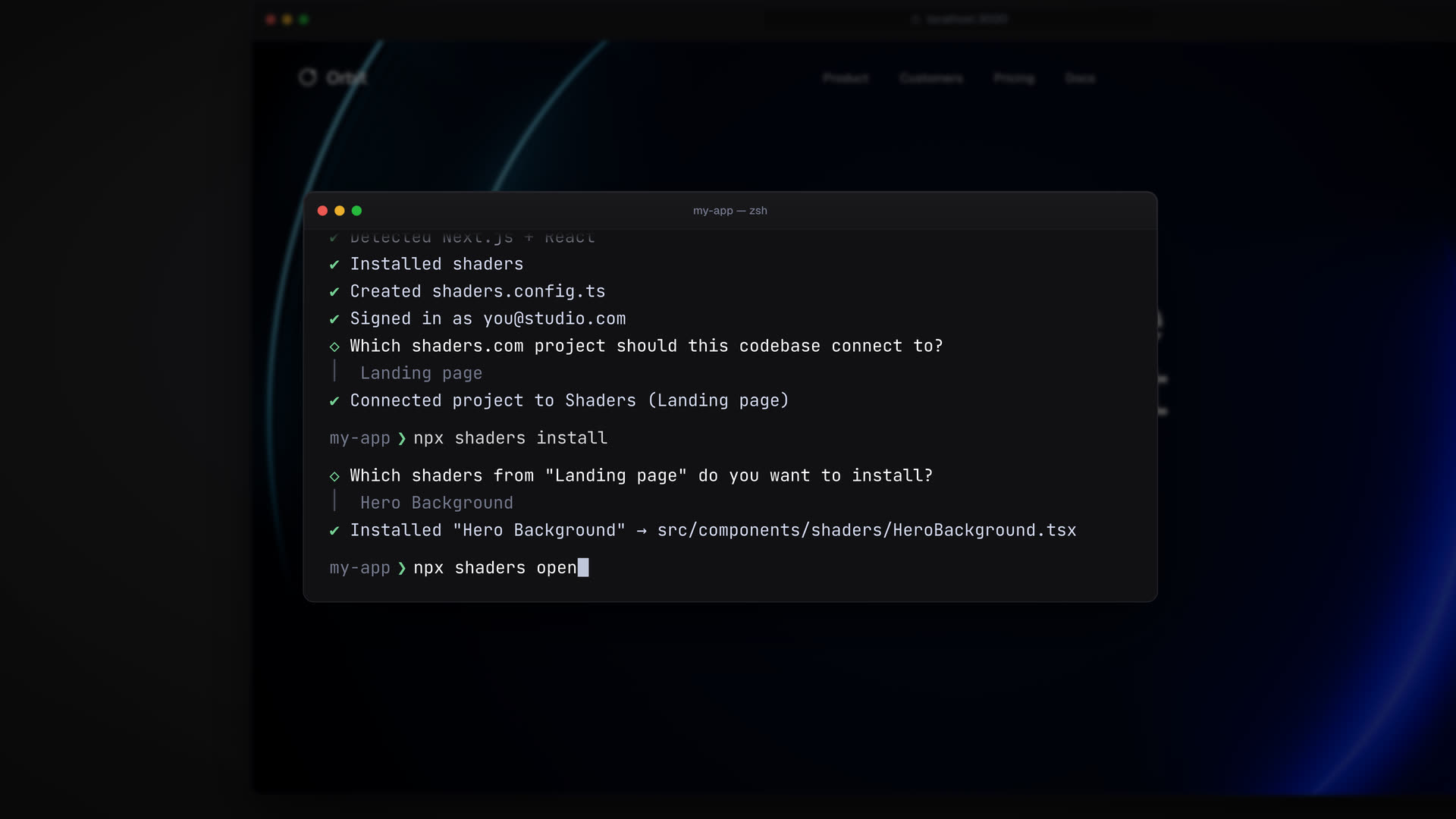Click the 'npx shaders install' command
Viewport: 1456px width, 819px height.
(510, 438)
